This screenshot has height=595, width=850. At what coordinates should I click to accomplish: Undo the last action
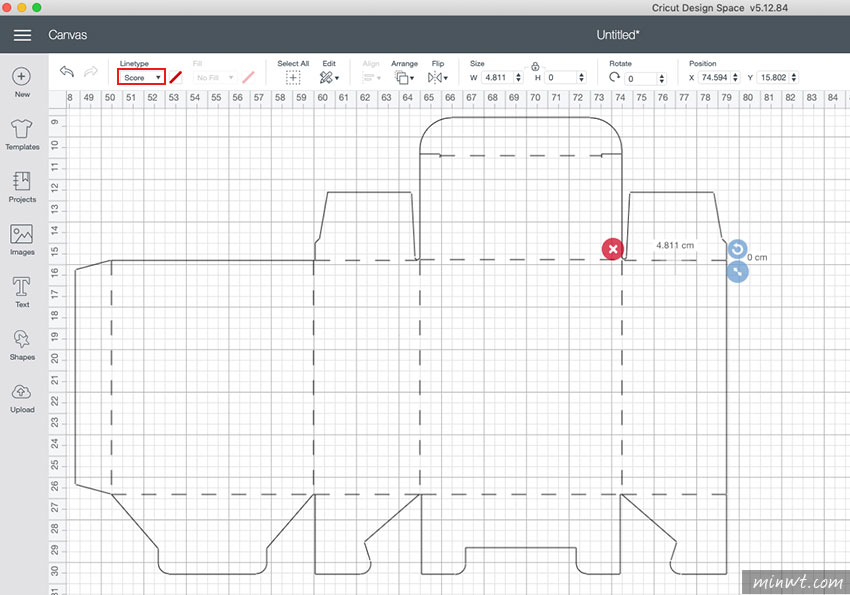(67, 72)
